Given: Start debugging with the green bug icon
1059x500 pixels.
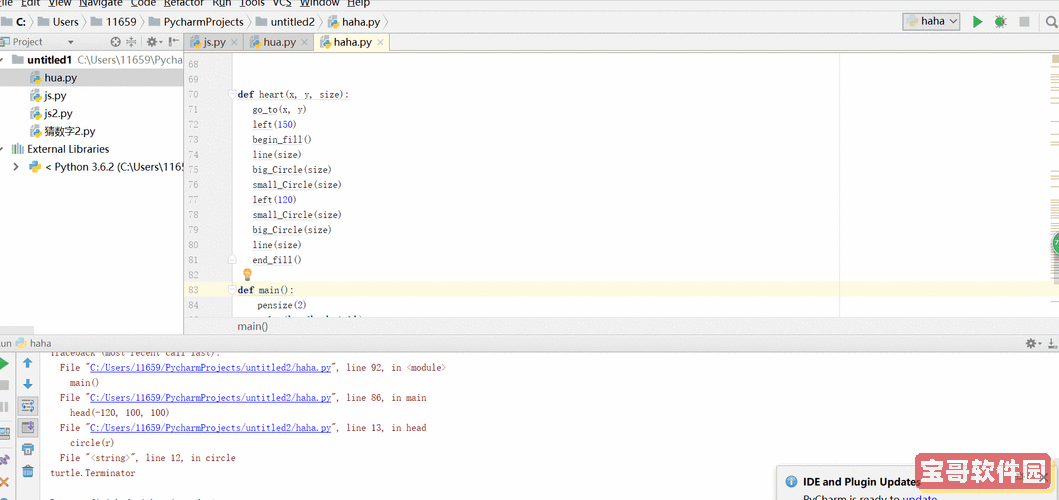Looking at the screenshot, I should point(1000,22).
